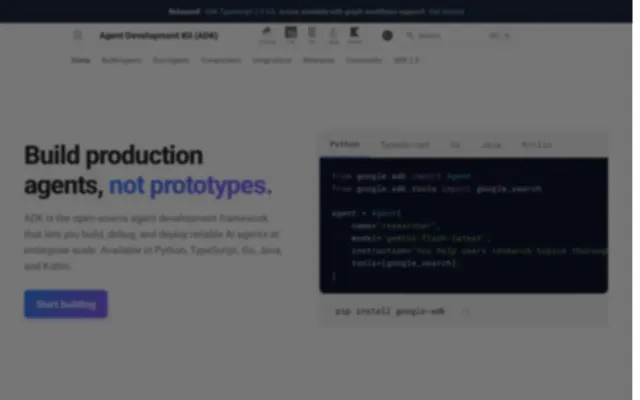Open the Kotlin K icon in header
The image size is (640, 400).
(x=354, y=35)
